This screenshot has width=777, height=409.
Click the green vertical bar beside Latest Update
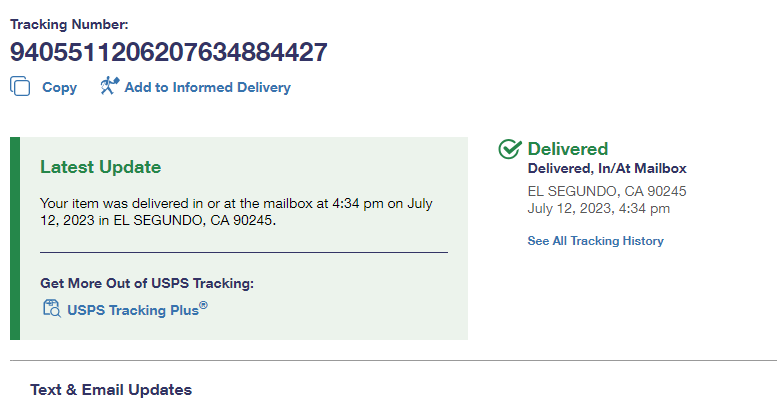click(15, 238)
